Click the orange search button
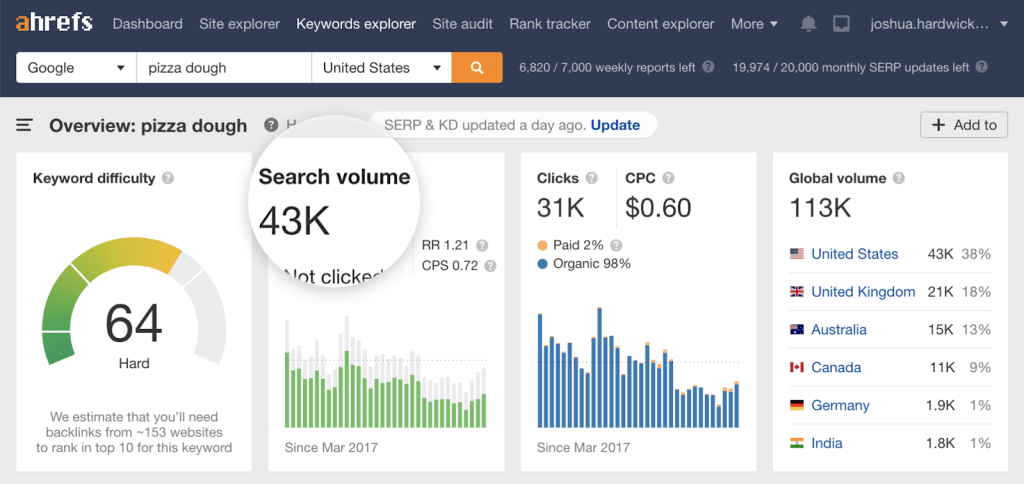 (477, 68)
